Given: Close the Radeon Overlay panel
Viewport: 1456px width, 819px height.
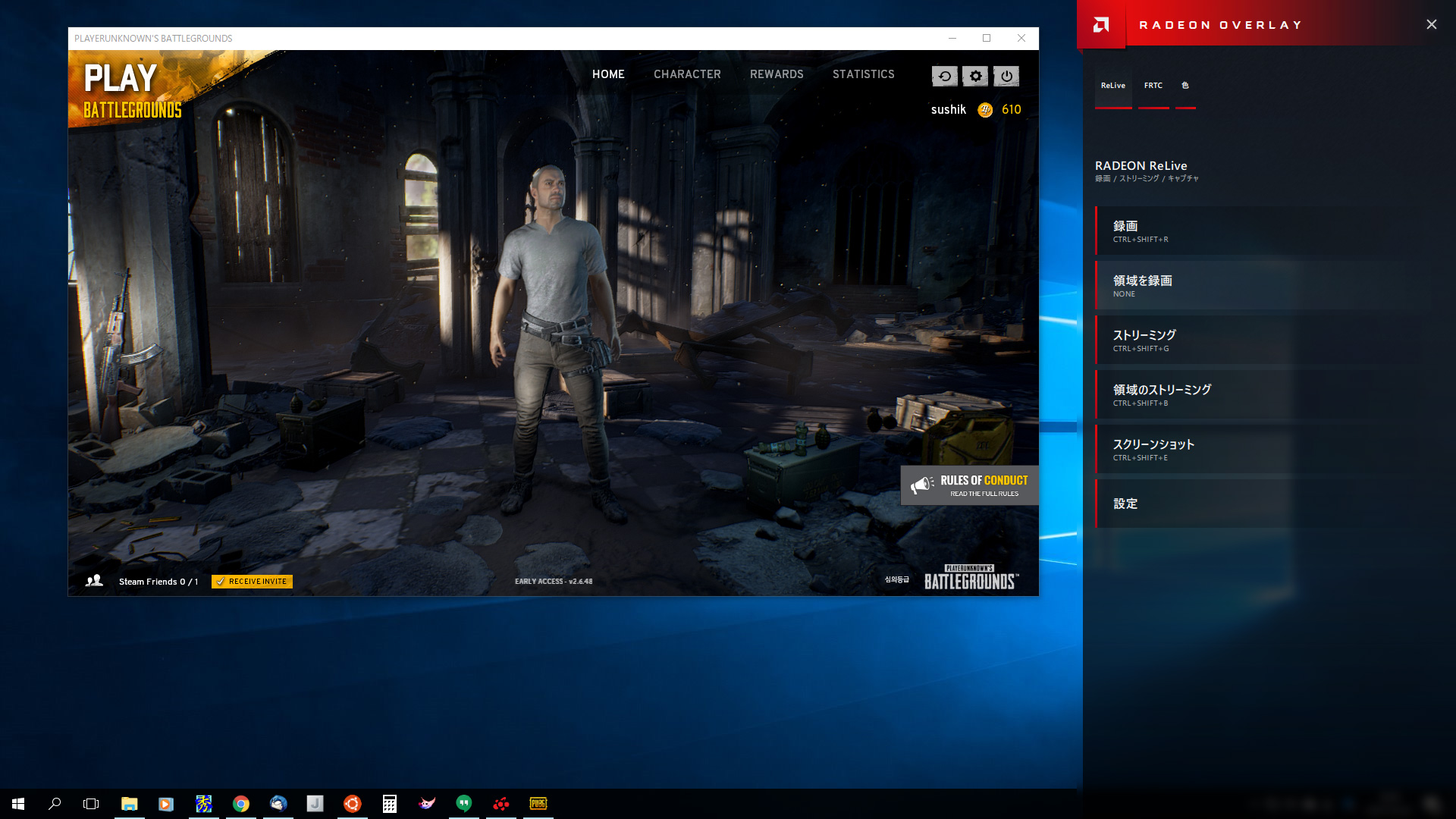Looking at the screenshot, I should pos(1431,24).
